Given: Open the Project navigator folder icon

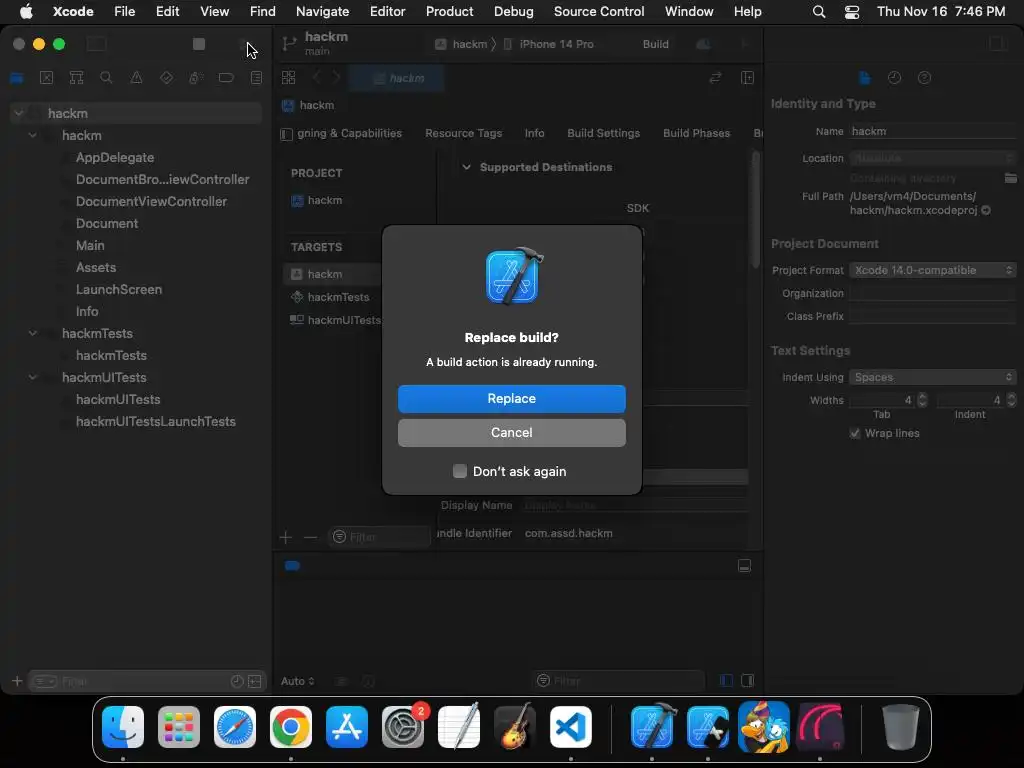Looking at the screenshot, I should [x=17, y=78].
